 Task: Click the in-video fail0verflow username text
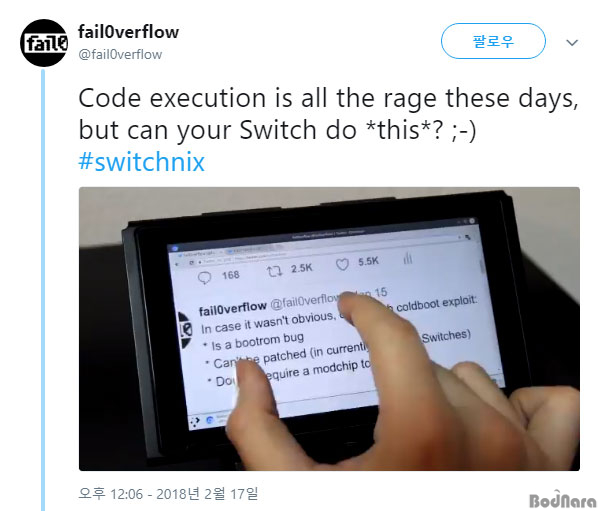click(232, 309)
